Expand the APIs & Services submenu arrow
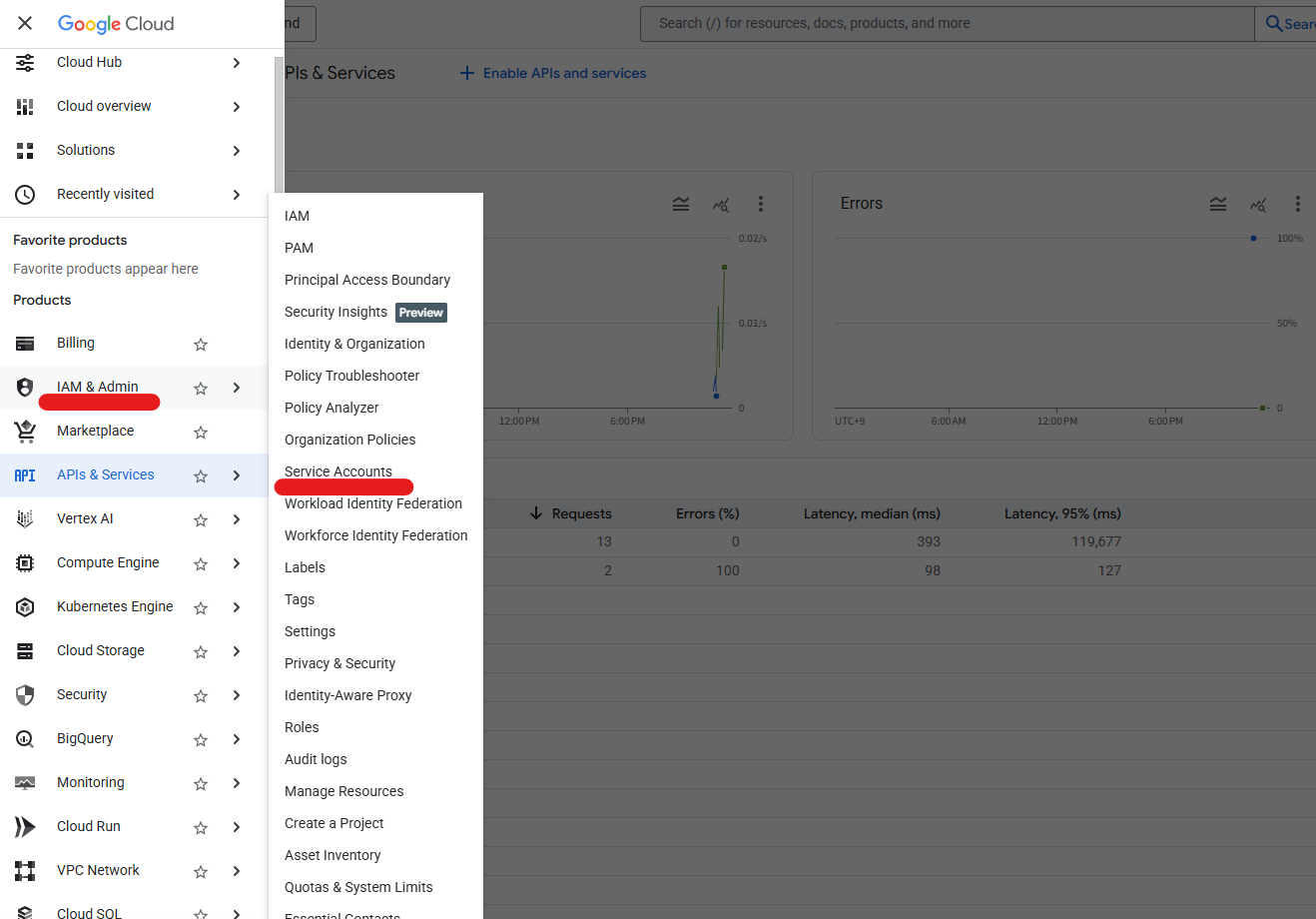The width and height of the screenshot is (1316, 919). pos(237,475)
